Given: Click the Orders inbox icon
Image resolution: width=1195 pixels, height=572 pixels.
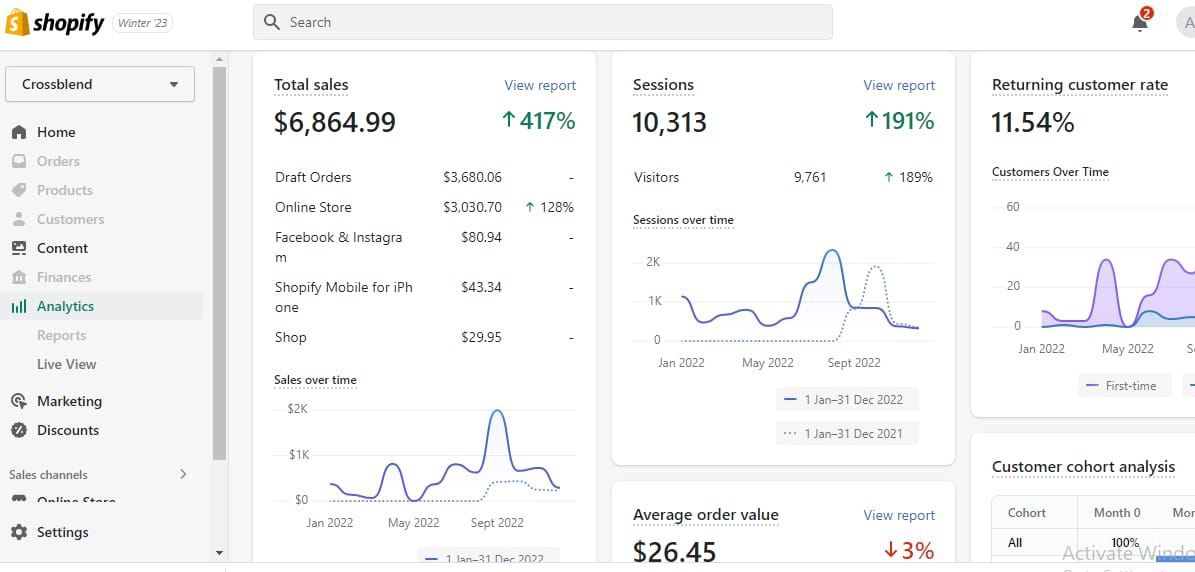Looking at the screenshot, I should coord(19,161).
